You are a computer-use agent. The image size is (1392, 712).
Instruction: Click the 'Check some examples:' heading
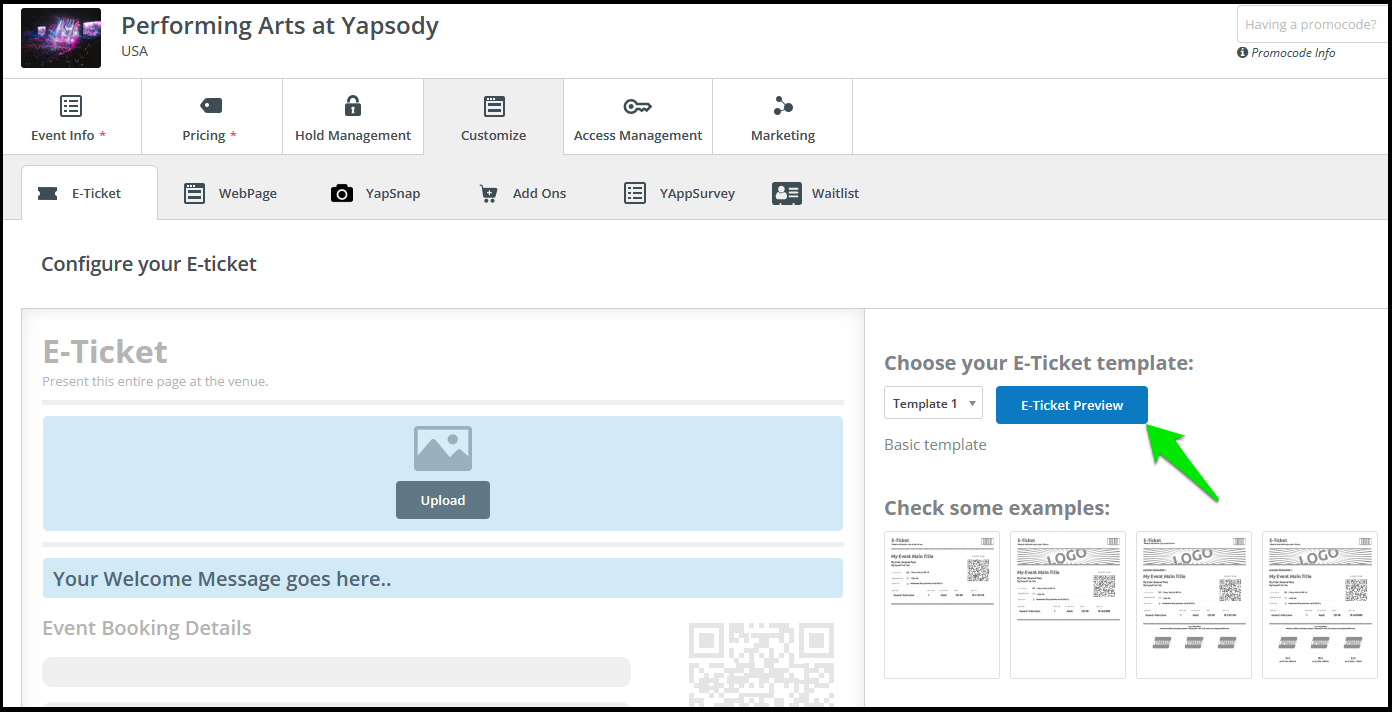[x=997, y=508]
